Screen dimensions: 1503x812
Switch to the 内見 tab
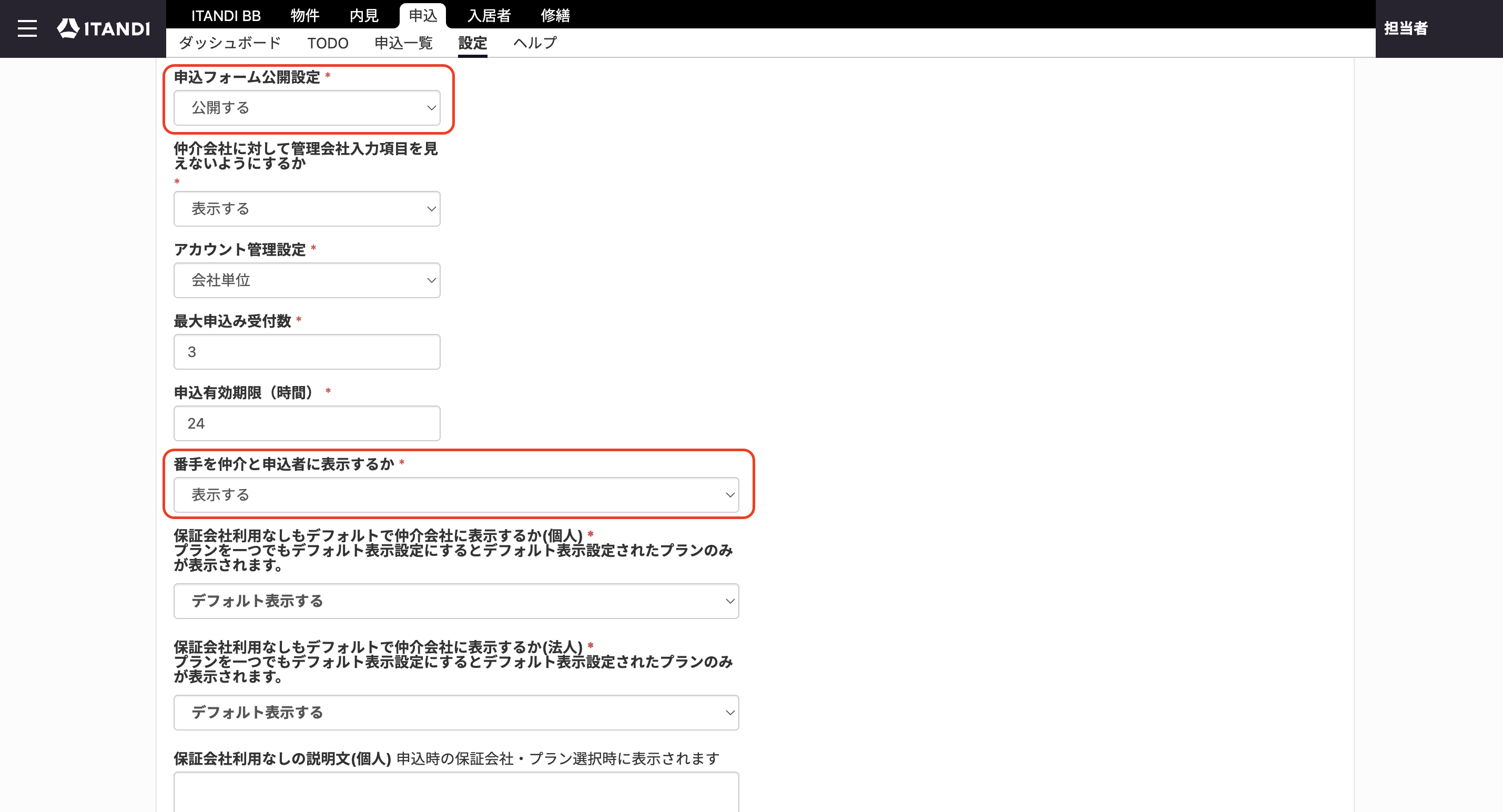[x=364, y=15]
